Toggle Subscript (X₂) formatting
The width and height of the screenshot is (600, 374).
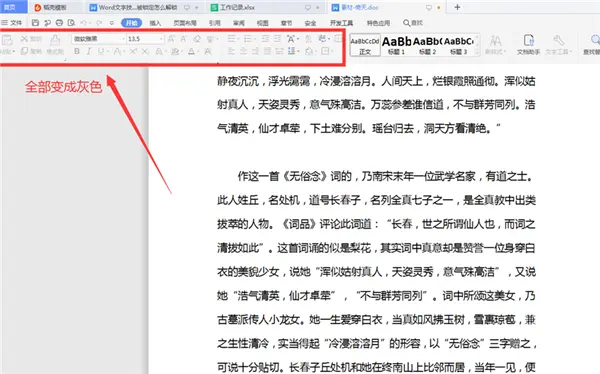click(145, 51)
